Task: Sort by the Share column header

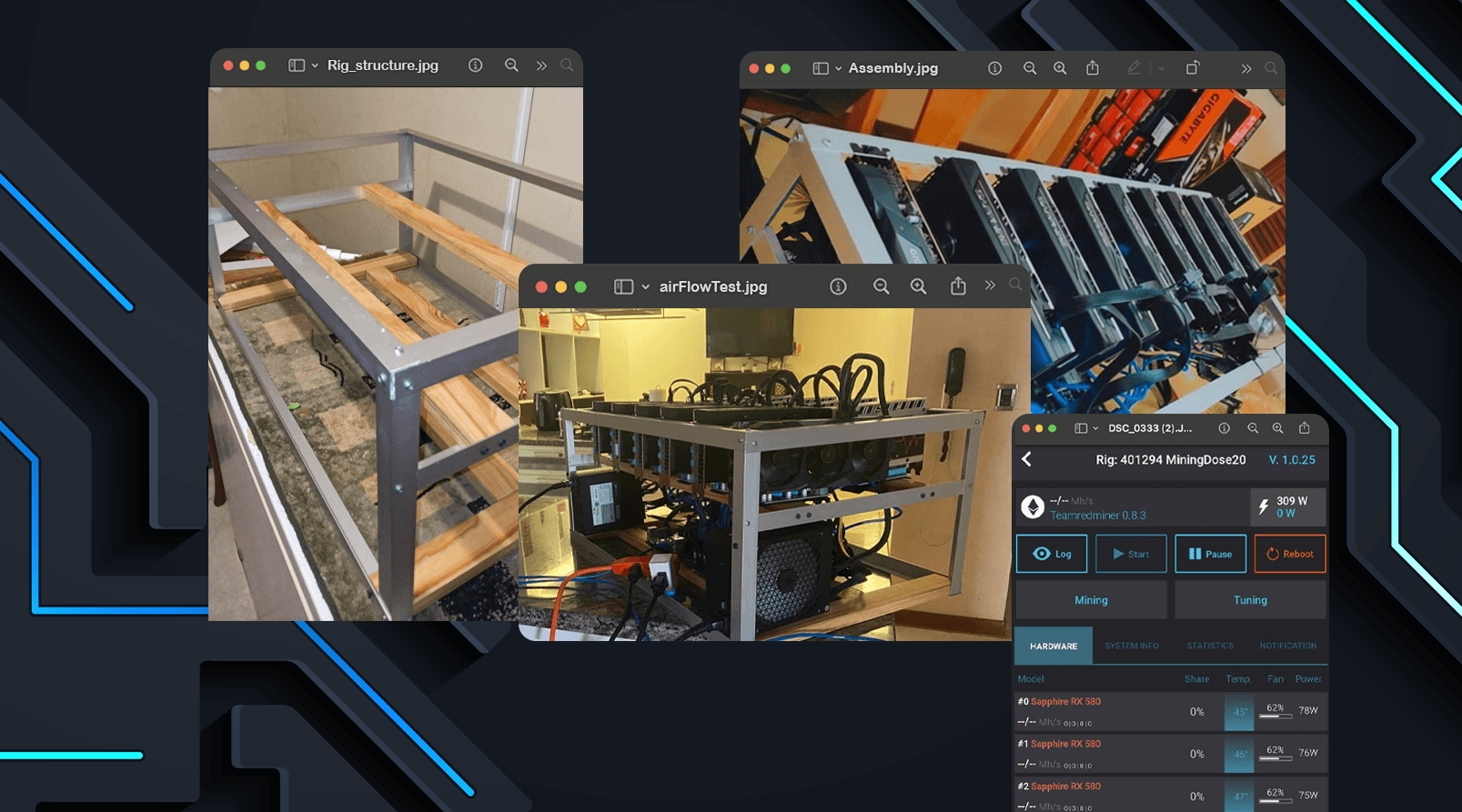Action: (x=1196, y=679)
